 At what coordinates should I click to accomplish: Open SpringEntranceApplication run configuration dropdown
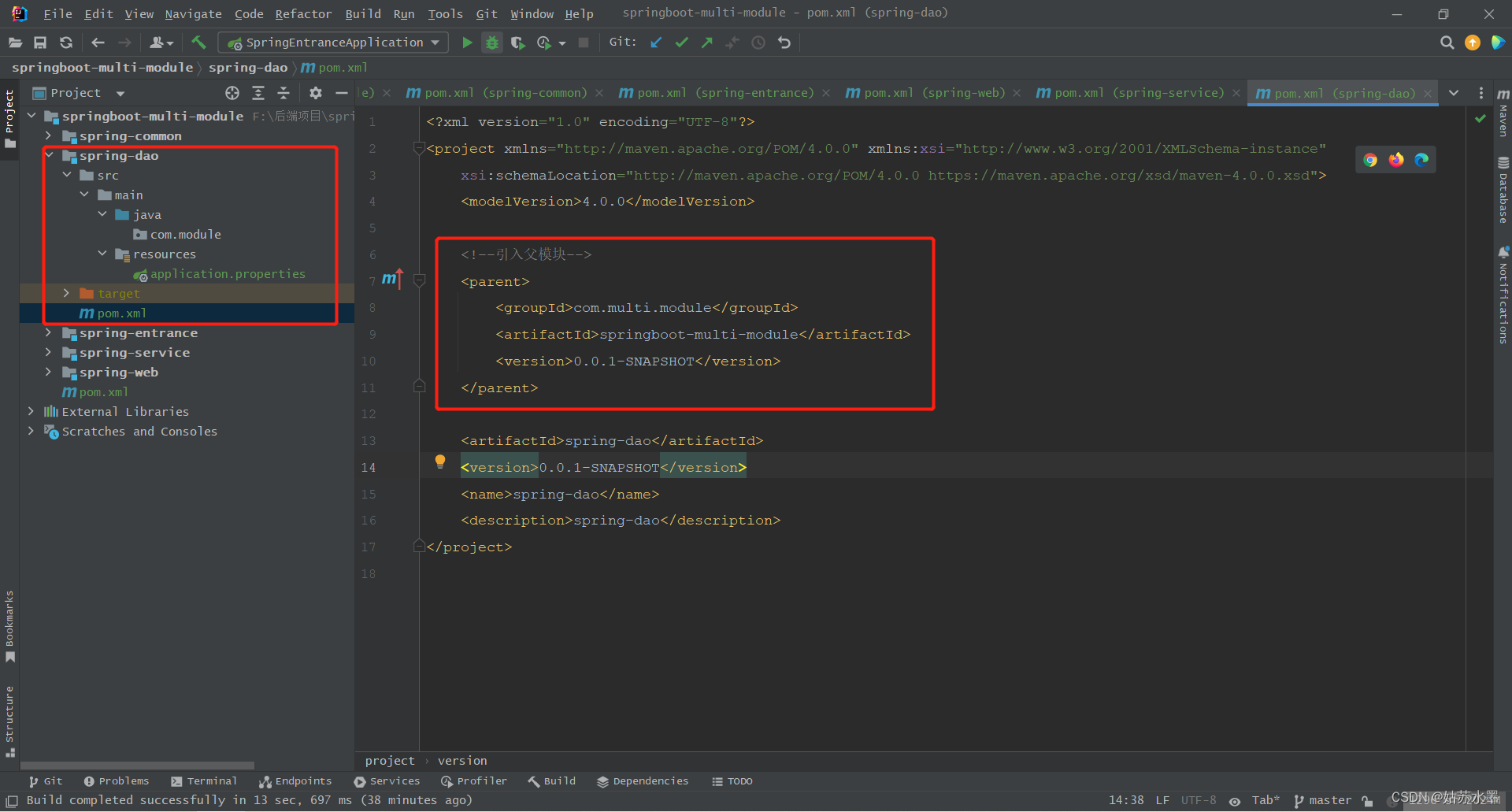333,43
